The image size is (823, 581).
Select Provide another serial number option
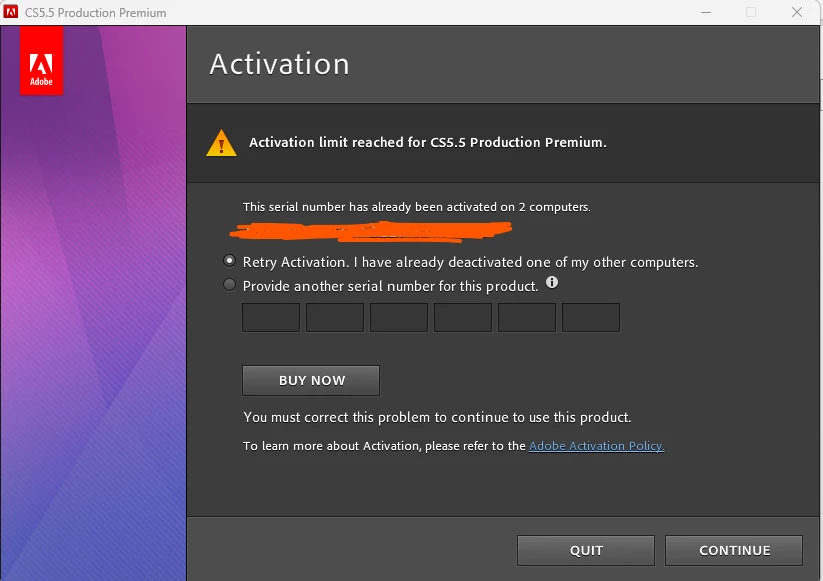[229, 285]
